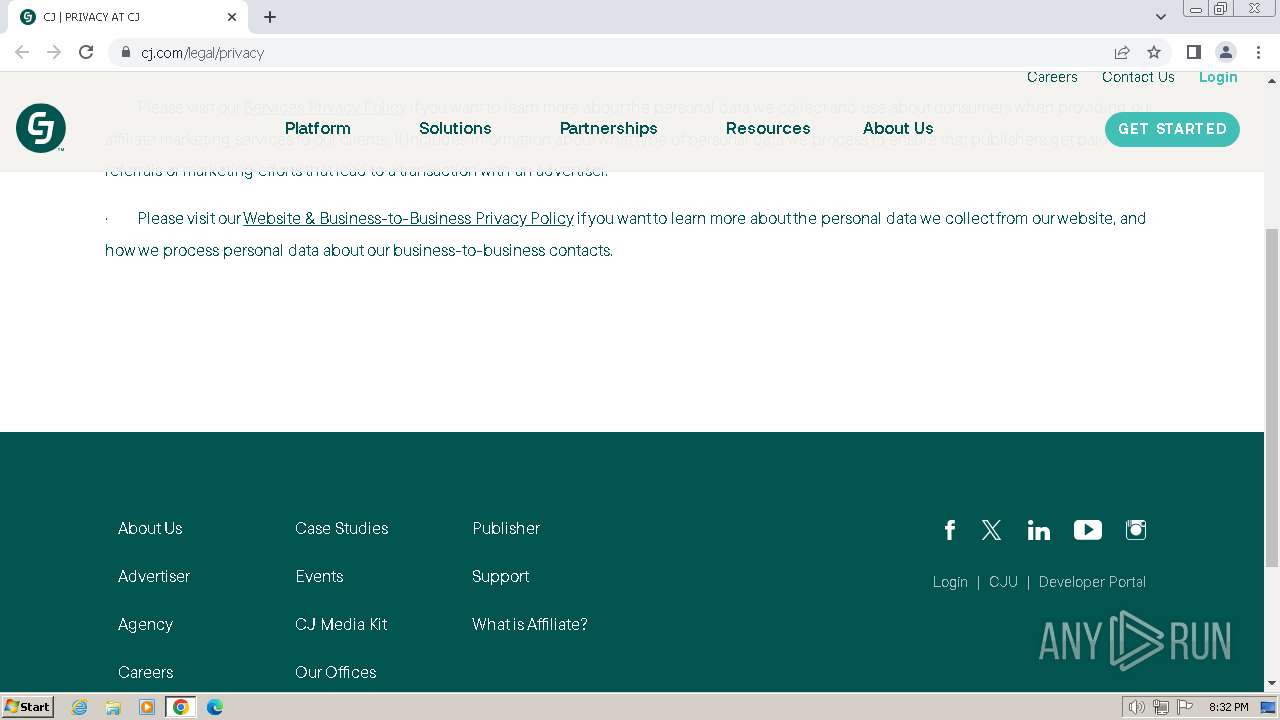The width and height of the screenshot is (1280, 720).
Task: Click the CJ logo in header
Action: [41, 128]
